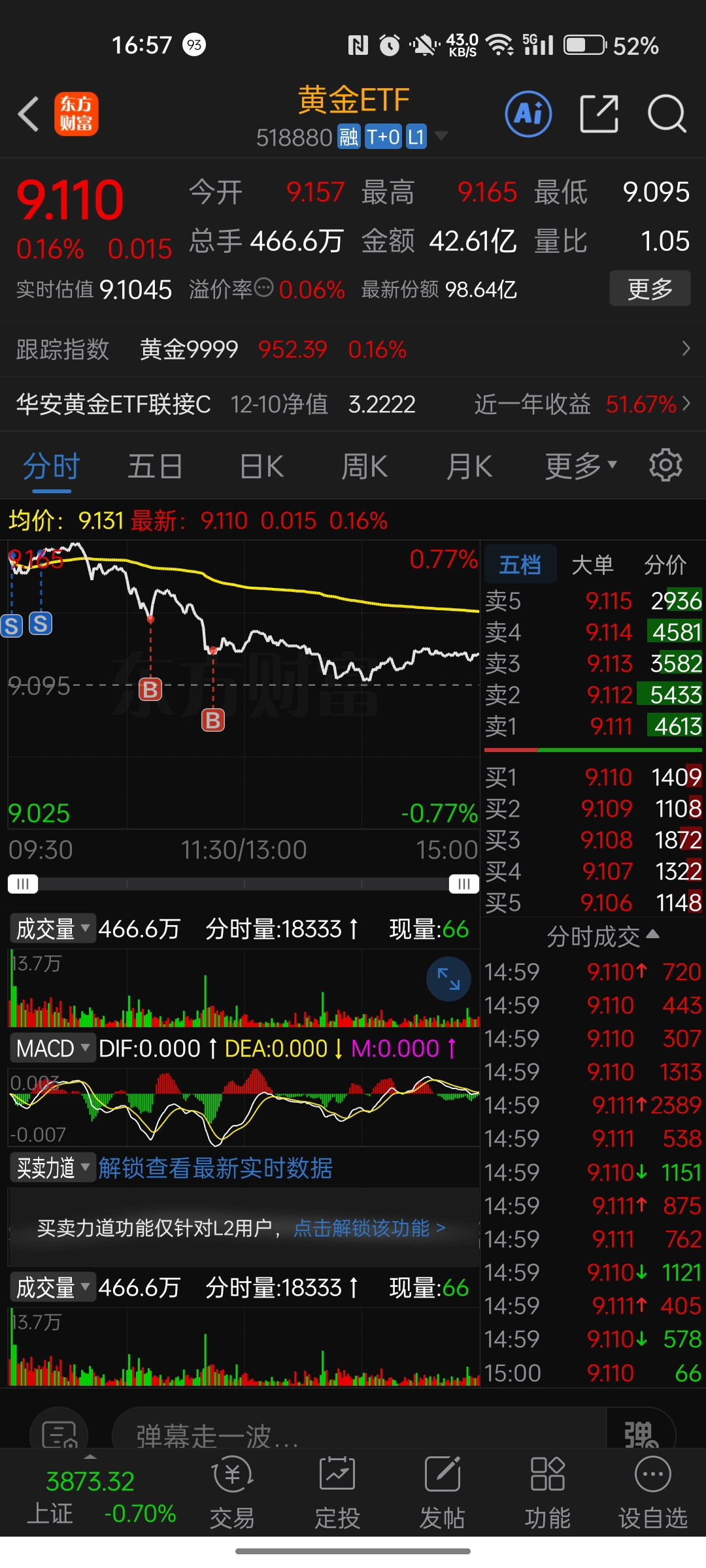Open 近一年收益 51.67% fund details

point(582,404)
